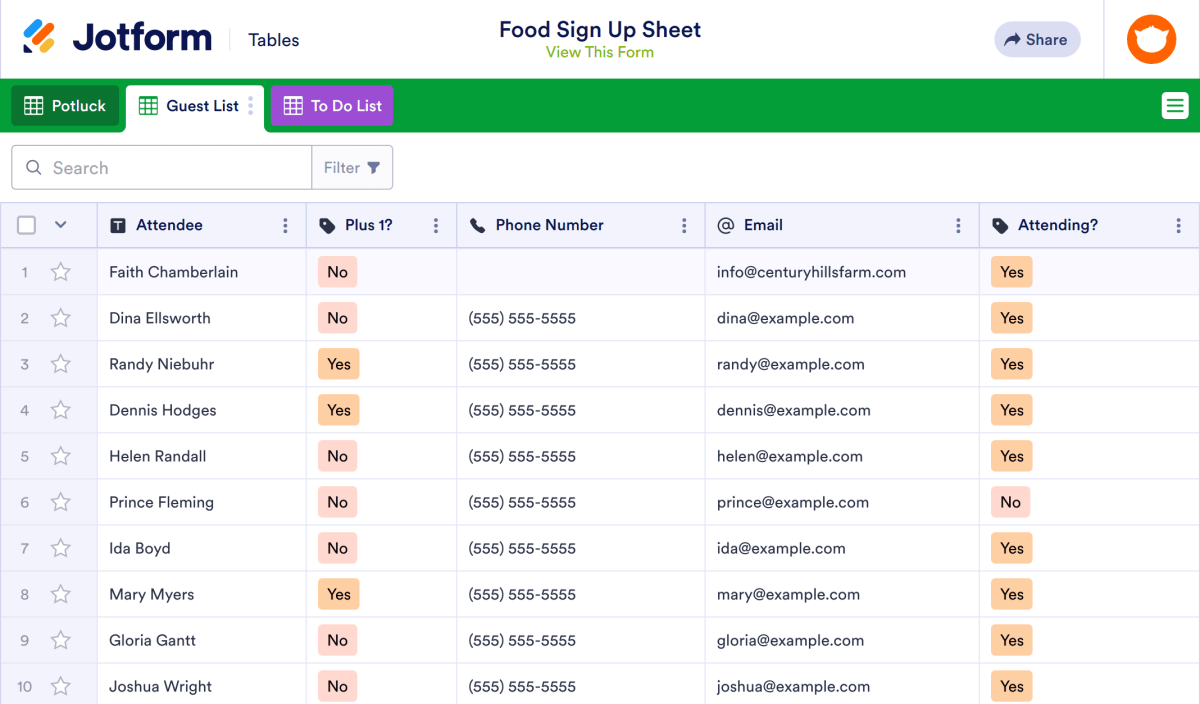Open the Attending? column options menu

1178,225
